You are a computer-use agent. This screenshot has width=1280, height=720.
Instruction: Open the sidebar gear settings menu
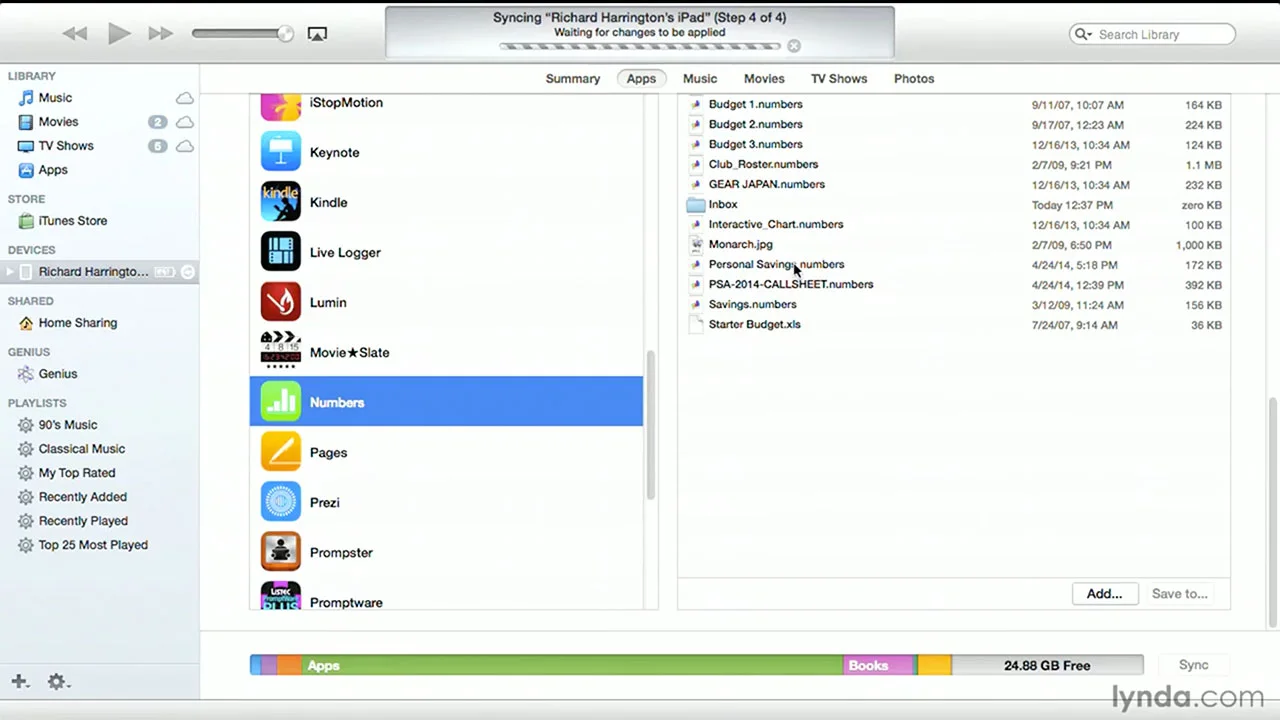click(57, 681)
